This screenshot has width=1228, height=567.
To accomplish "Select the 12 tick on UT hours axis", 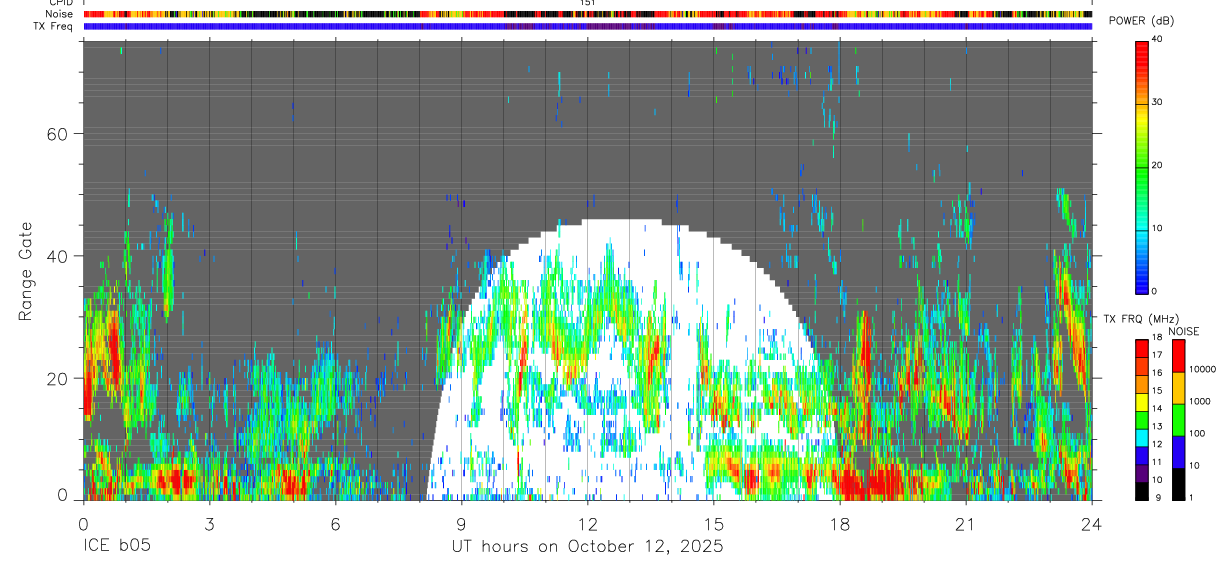I will pyautogui.click(x=587, y=523).
